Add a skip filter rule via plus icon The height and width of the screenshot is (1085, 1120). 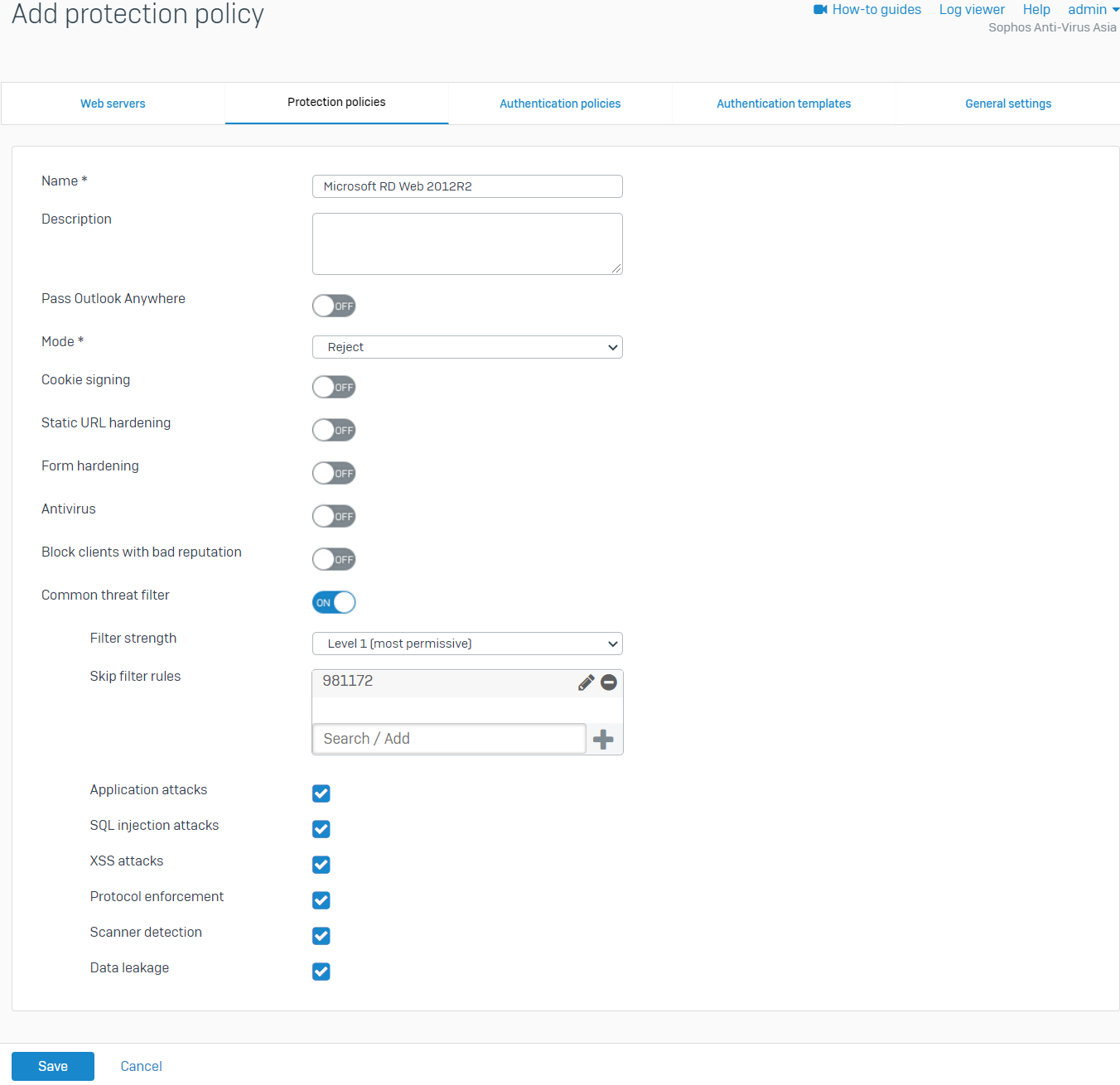pos(603,738)
